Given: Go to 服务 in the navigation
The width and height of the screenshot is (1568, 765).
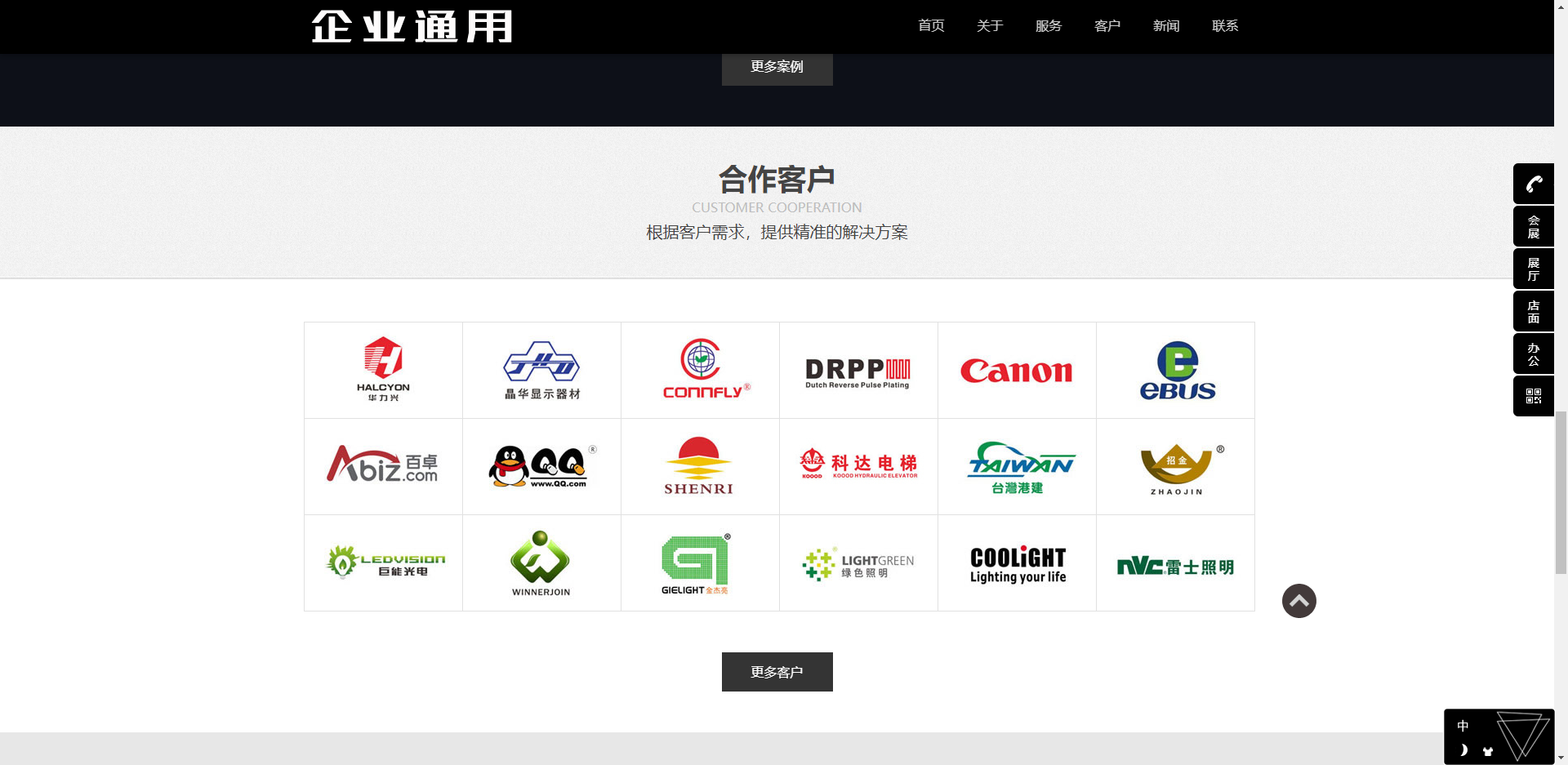Looking at the screenshot, I should [1049, 26].
